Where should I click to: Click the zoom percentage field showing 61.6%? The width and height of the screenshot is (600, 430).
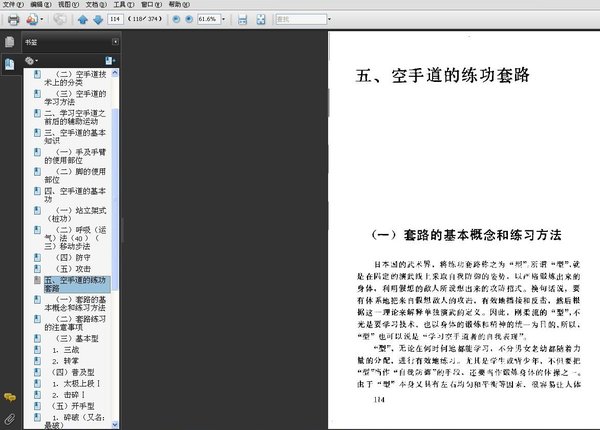point(209,19)
